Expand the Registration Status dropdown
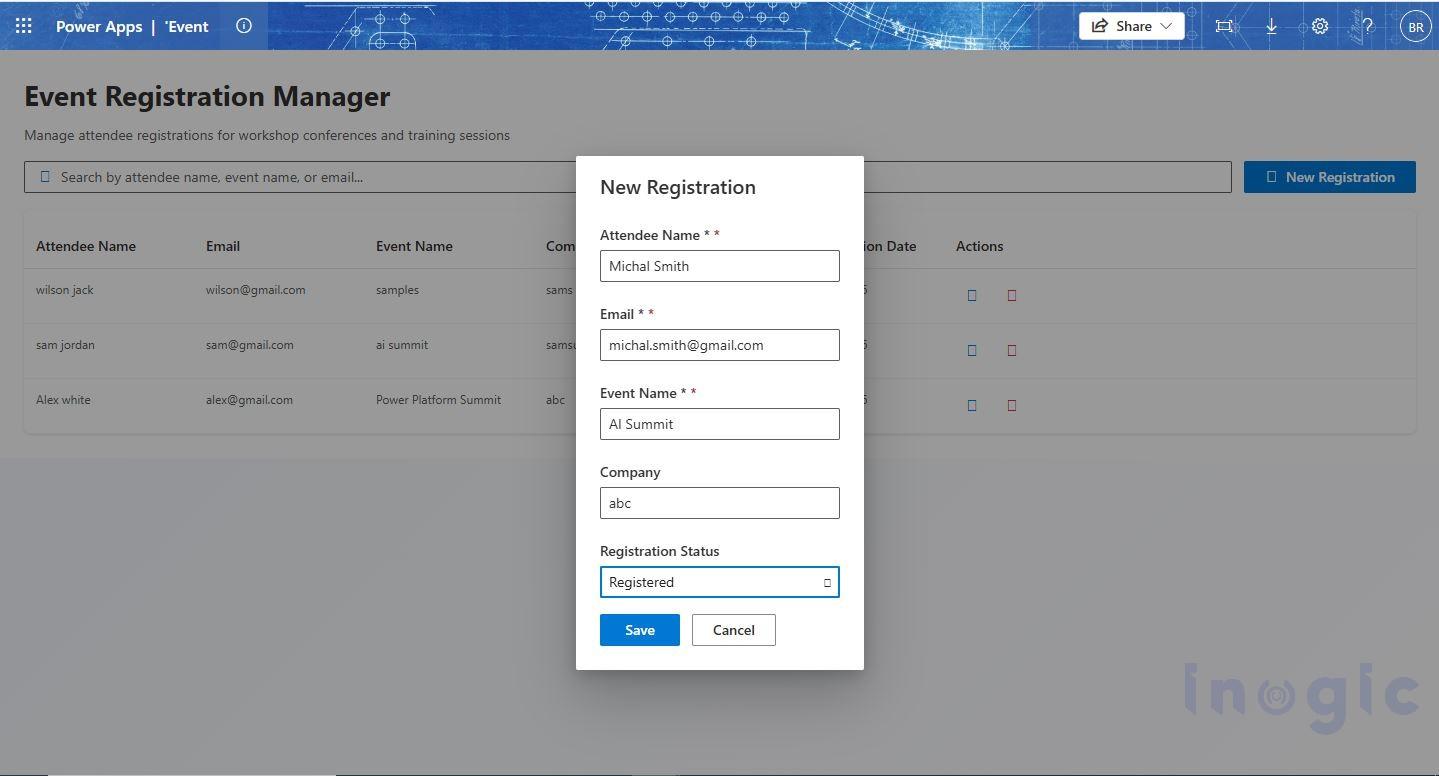Screen dimensions: 1439x776 pyautogui.click(x=720, y=582)
